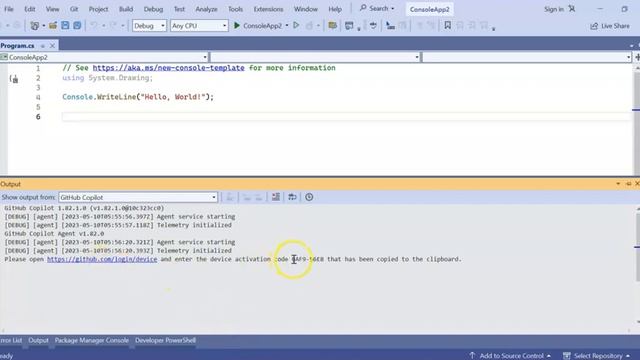Open the Debug configuration dropdown

click(149, 26)
